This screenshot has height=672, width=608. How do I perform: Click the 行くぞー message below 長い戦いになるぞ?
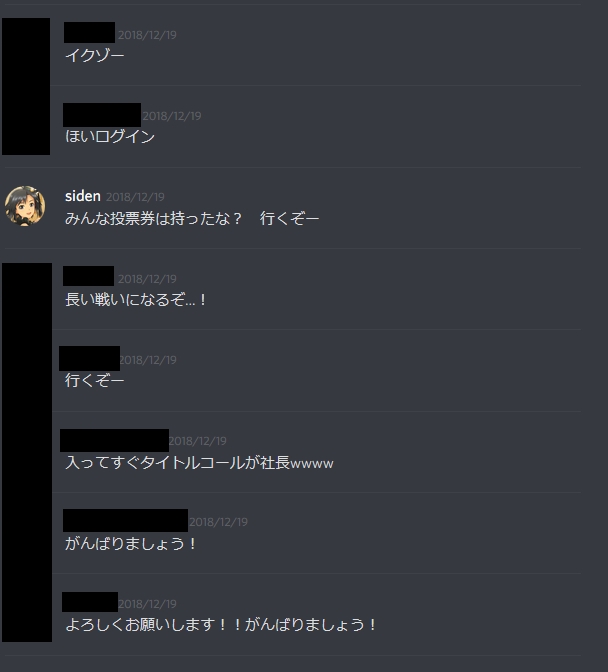(x=95, y=380)
